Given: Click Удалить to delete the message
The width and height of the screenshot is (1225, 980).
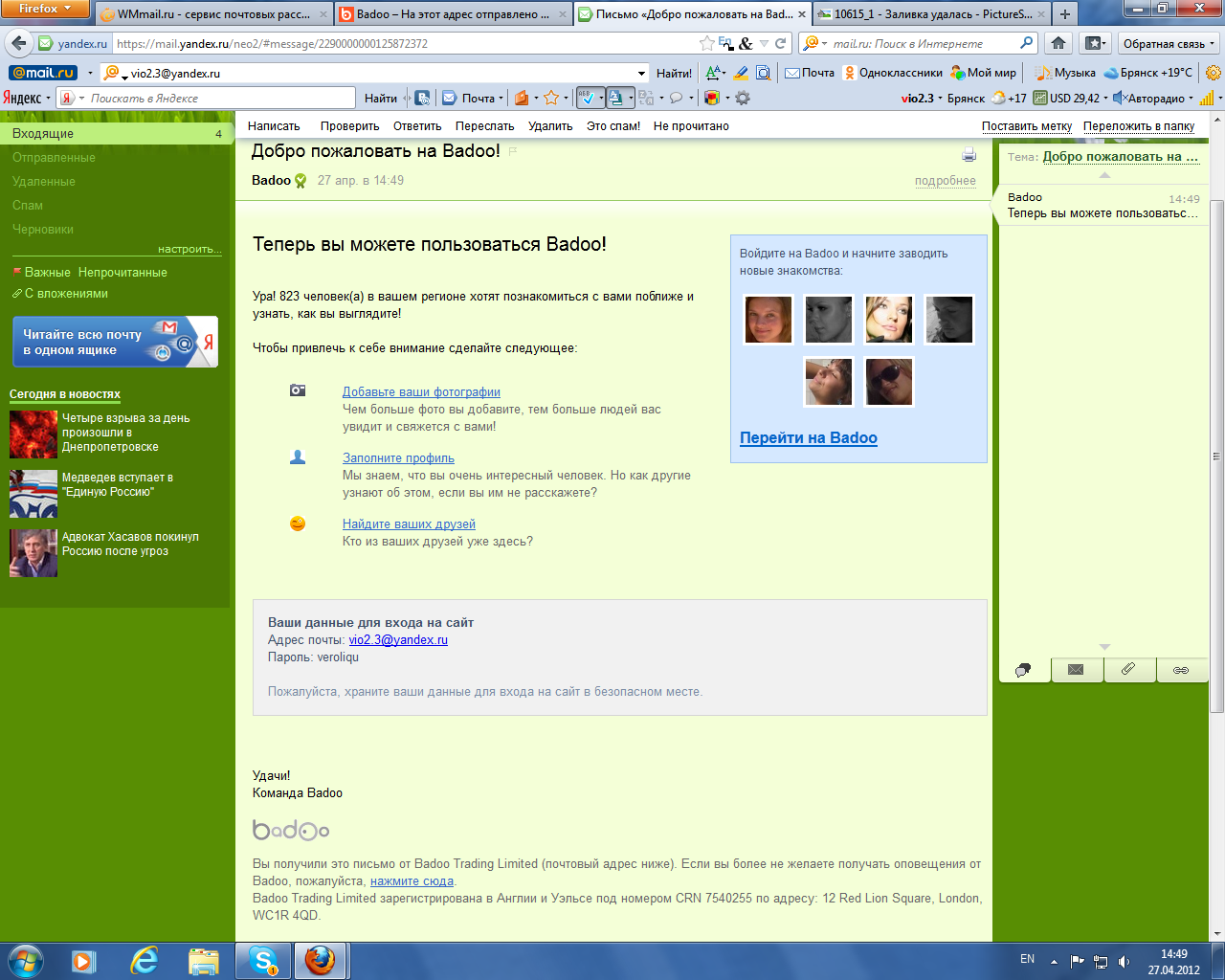Looking at the screenshot, I should coord(550,125).
